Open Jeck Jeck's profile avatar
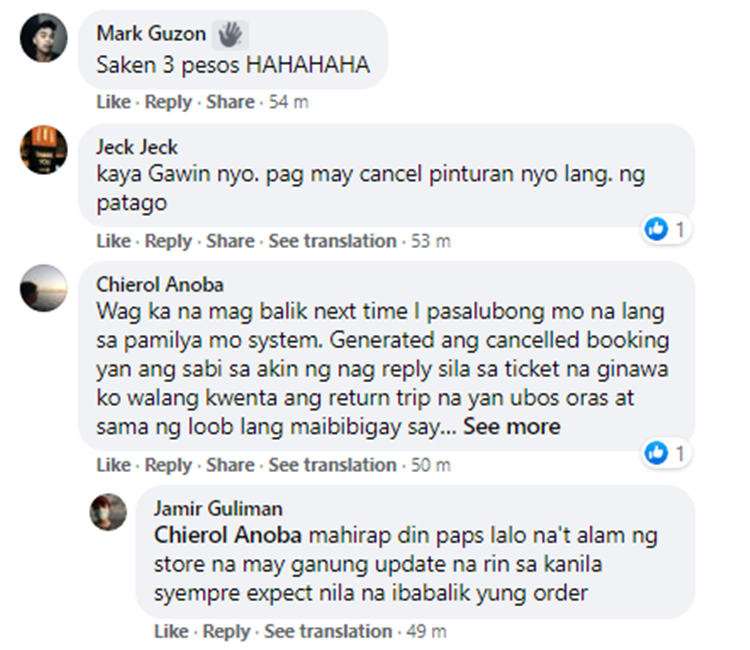 coord(44,150)
